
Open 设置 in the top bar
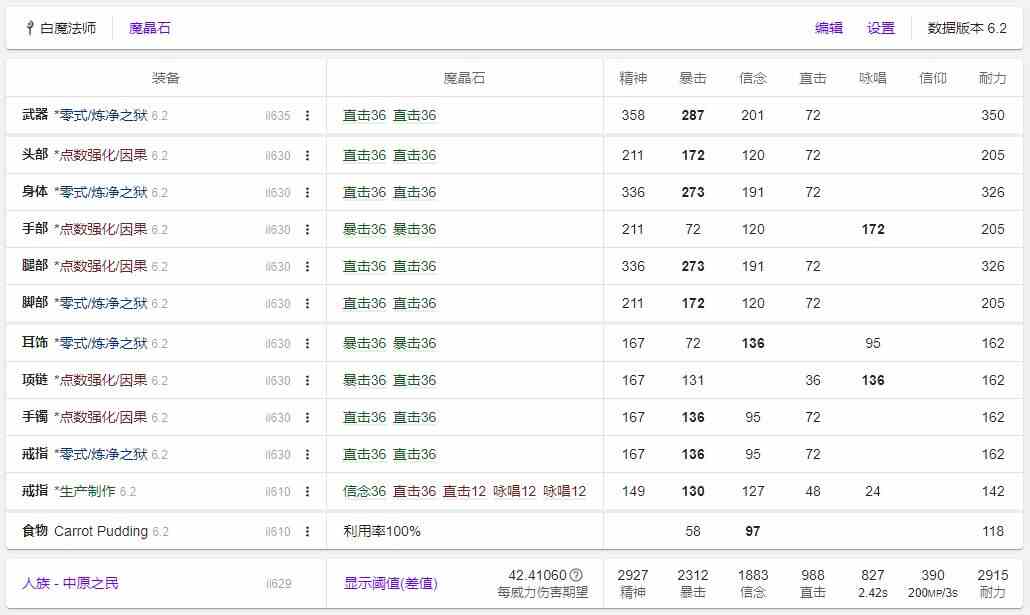(x=881, y=28)
